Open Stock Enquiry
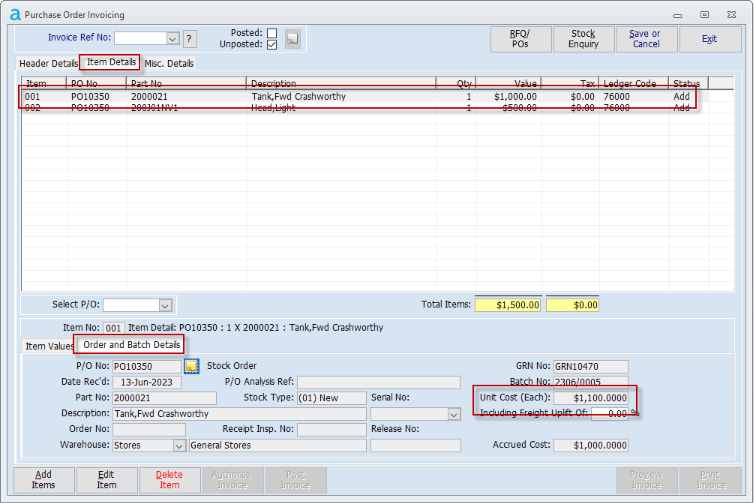Screen dimensions: 754x503 [x=583, y=39]
